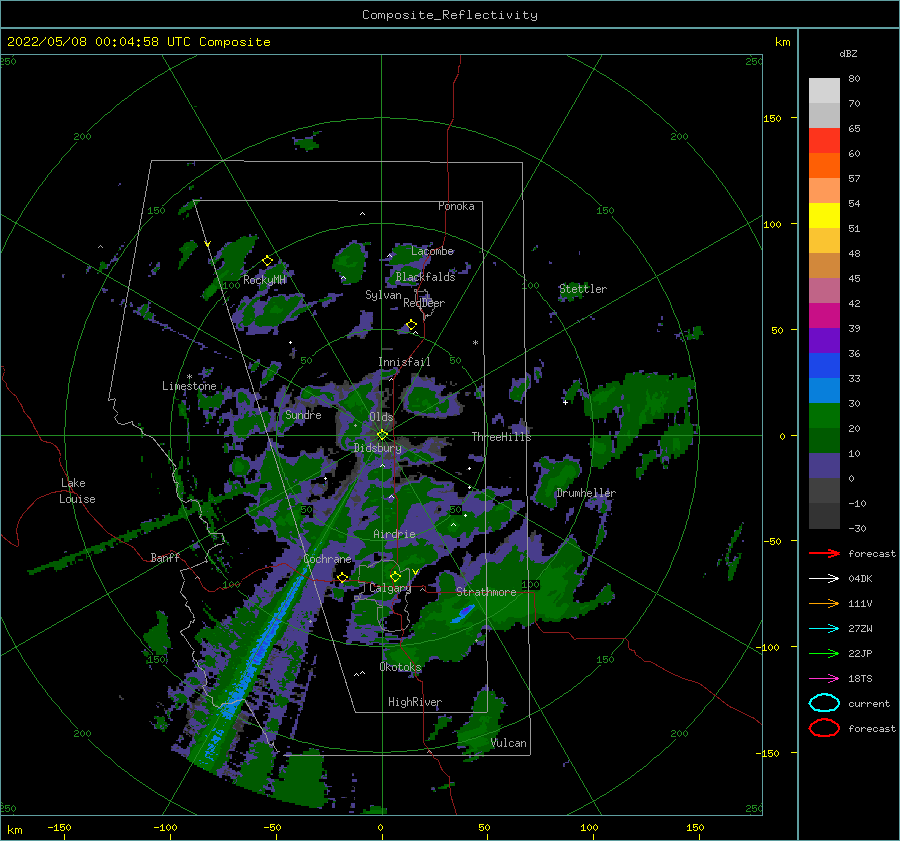
Task: Pick the green 22JP arrow legend icon
Action: click(x=824, y=653)
